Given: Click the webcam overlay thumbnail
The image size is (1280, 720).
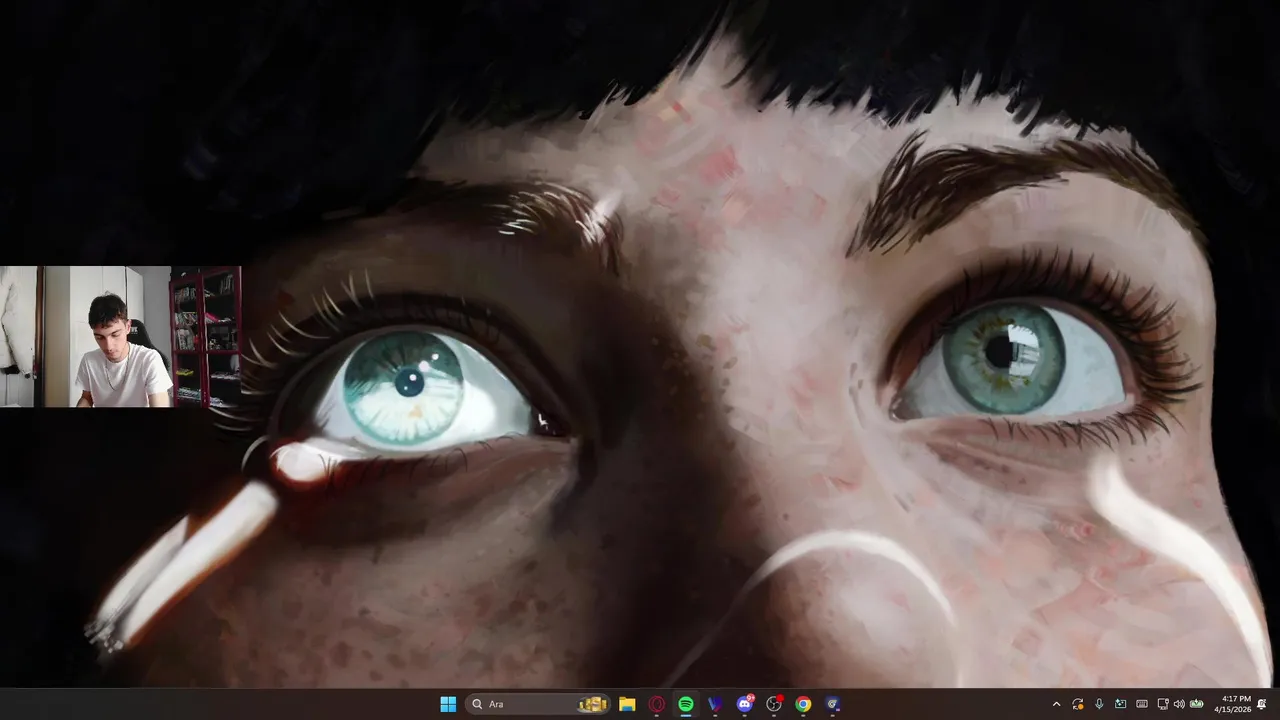Looking at the screenshot, I should tap(120, 336).
